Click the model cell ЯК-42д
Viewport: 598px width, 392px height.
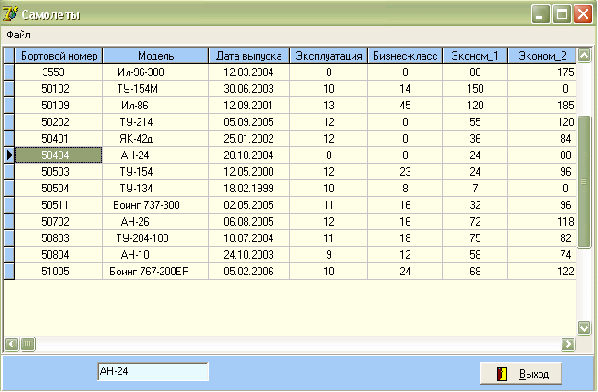[156, 138]
